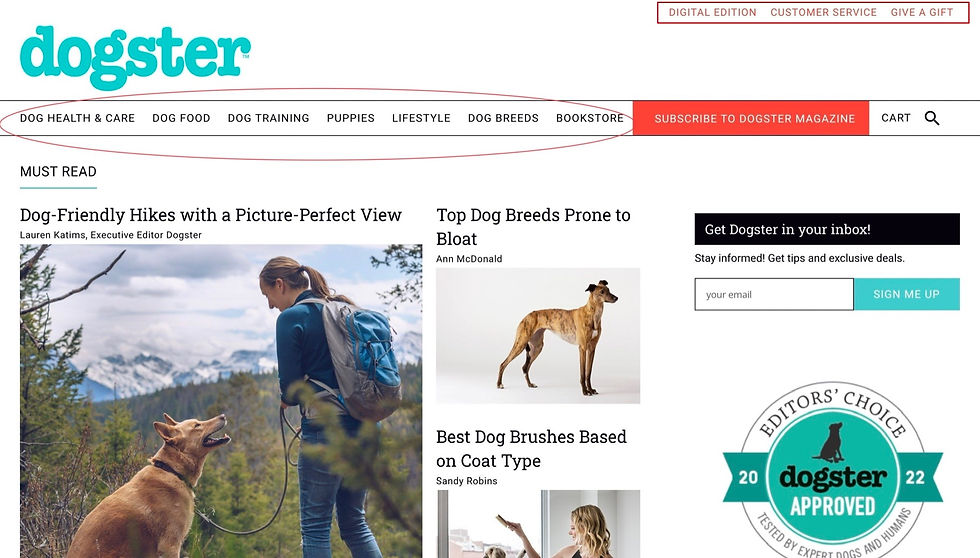
Task: Click the Sign Me Up button
Action: (906, 294)
